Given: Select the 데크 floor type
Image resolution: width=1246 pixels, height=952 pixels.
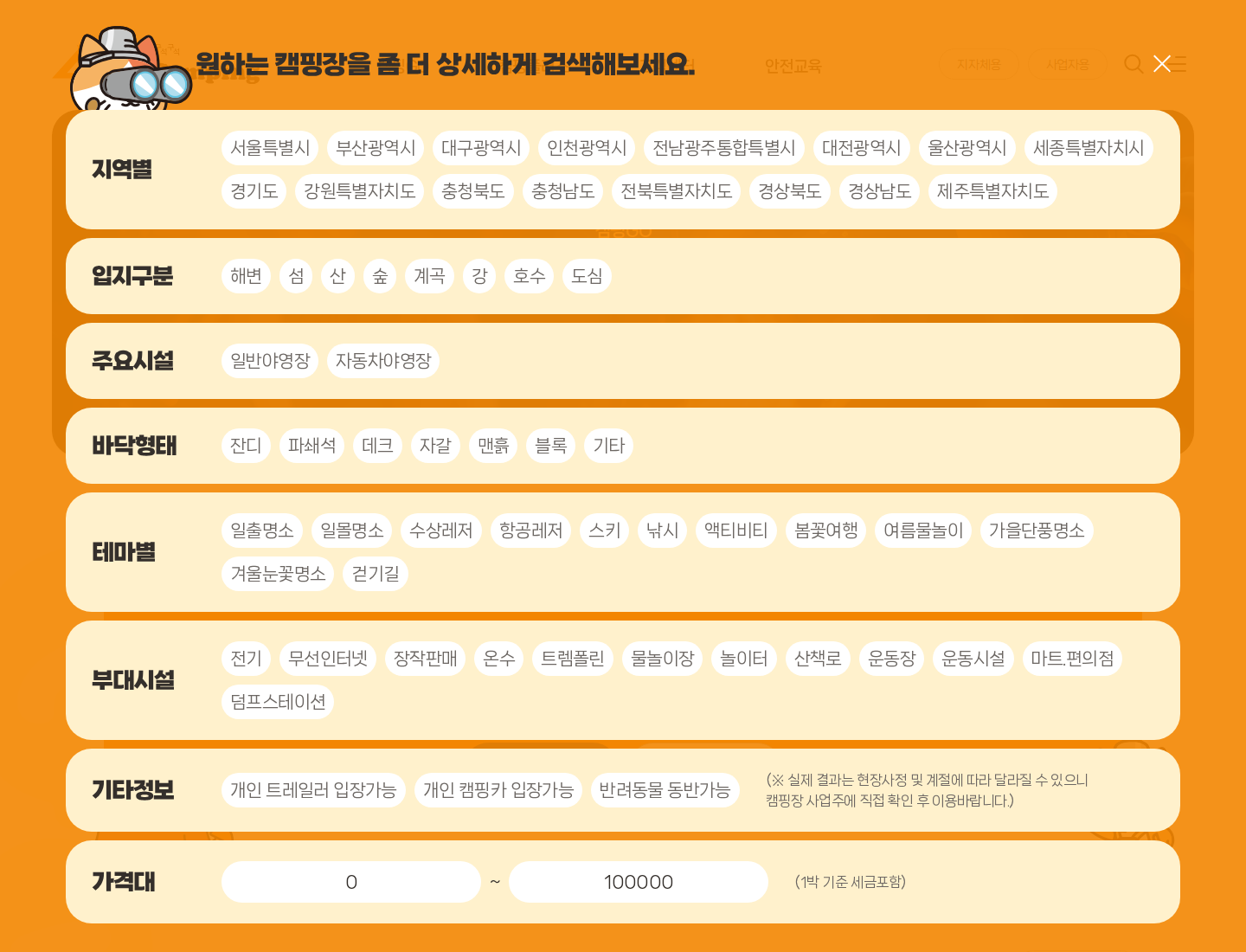Looking at the screenshot, I should (x=378, y=446).
